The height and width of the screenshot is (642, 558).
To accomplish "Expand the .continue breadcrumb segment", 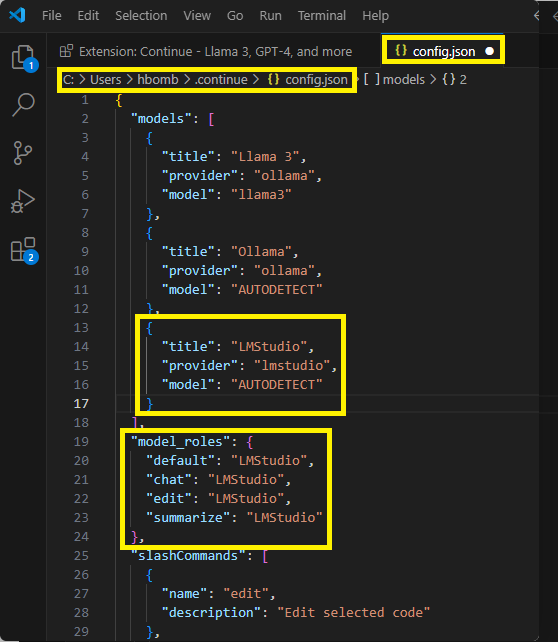I will point(221,79).
